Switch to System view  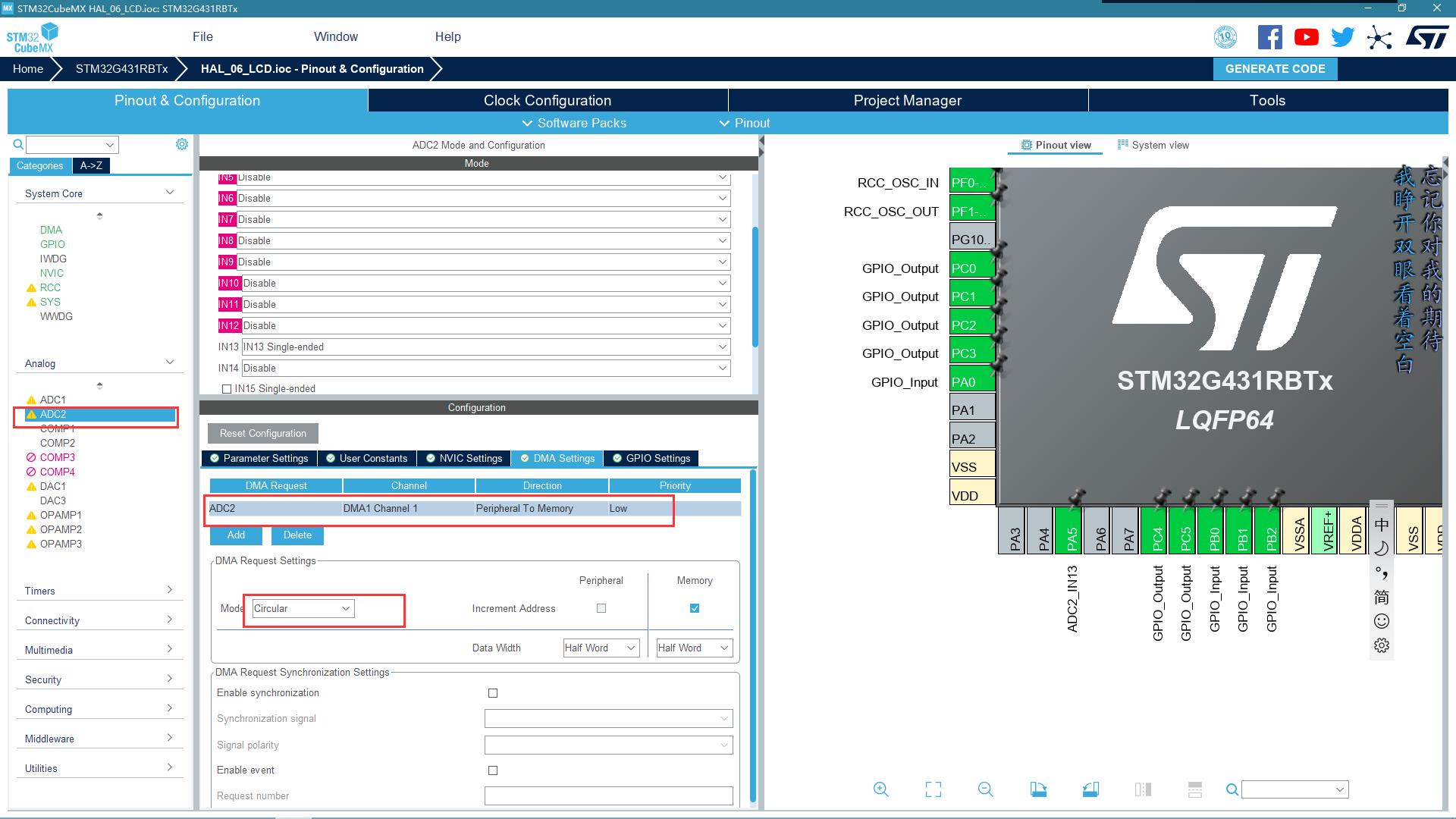pos(1153,145)
